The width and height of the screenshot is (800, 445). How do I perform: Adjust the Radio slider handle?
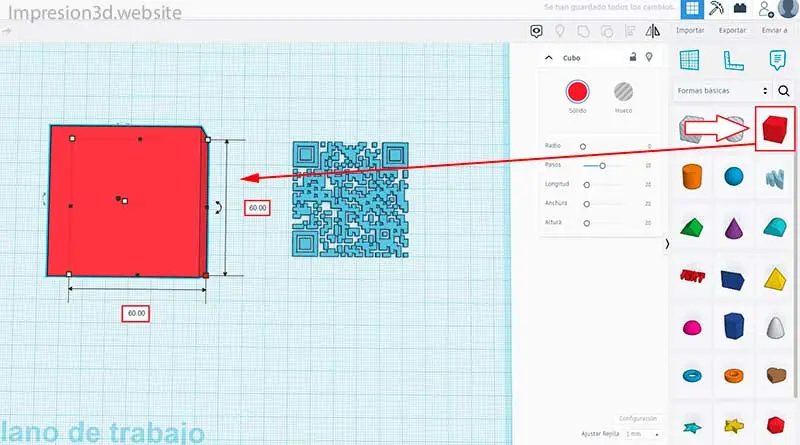(x=583, y=146)
